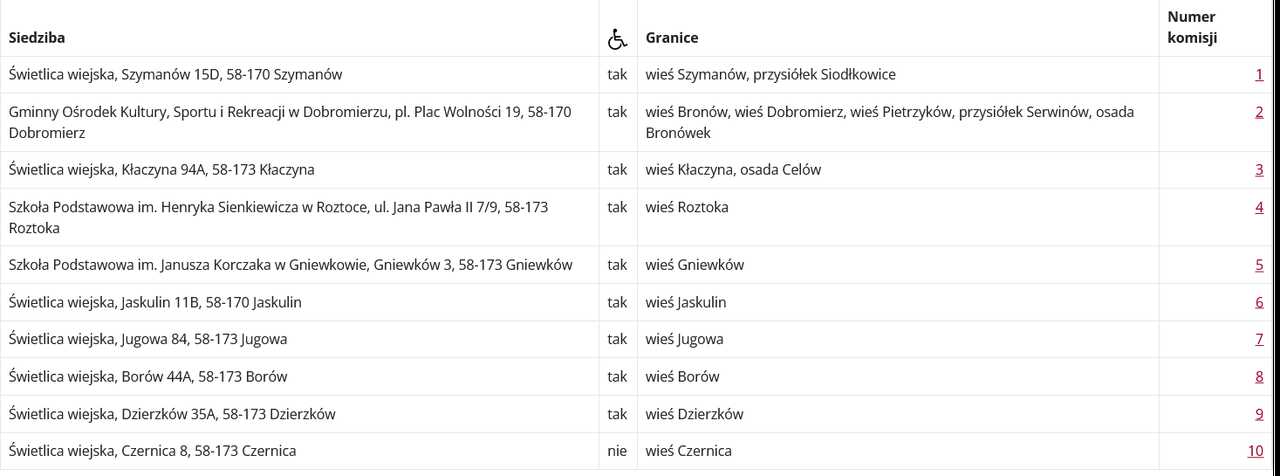Image resolution: width=1280 pixels, height=476 pixels.
Task: Click the 'nie' accessibility value for Czernica
Action: (617, 451)
